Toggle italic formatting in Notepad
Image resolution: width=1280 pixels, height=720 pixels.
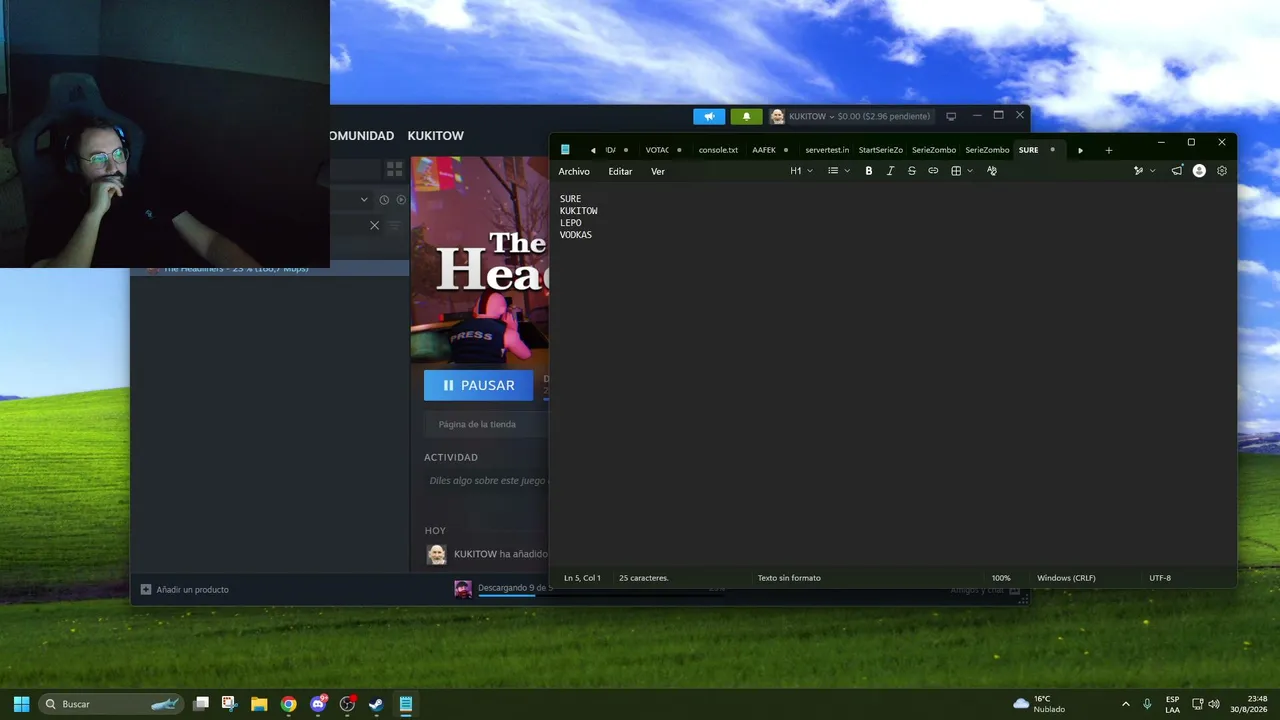890,171
